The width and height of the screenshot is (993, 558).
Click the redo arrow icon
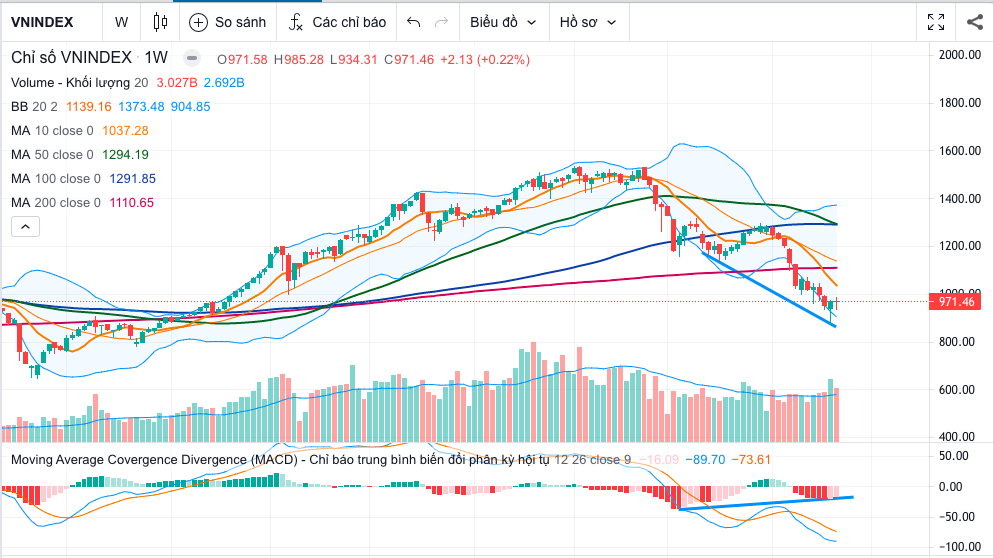[x=441, y=23]
